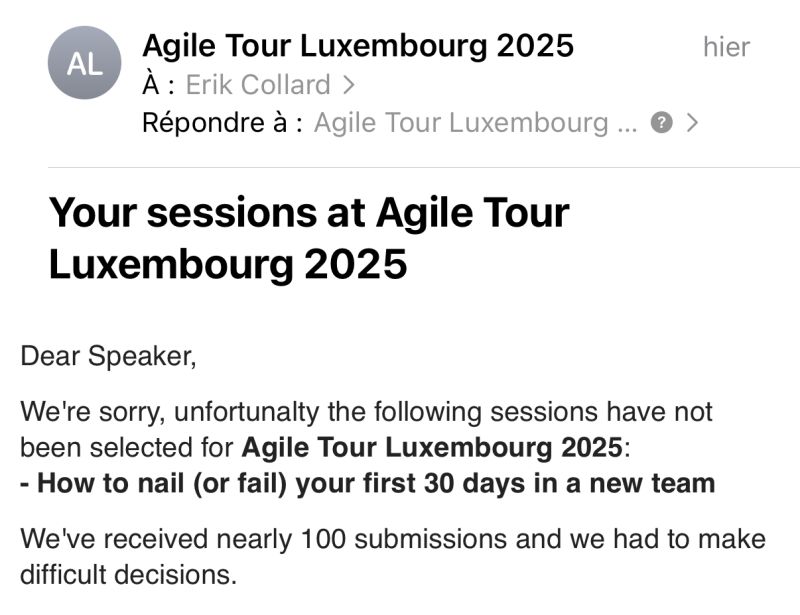Click the "Your sessions at Agile Tour" subject heading
This screenshot has width=800, height=615.
point(309,213)
